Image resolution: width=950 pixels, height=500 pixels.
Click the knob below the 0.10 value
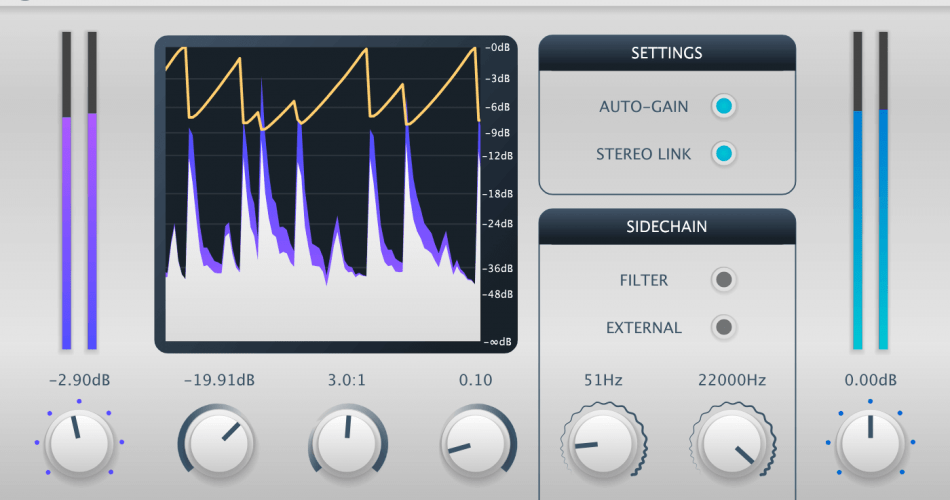(x=476, y=443)
